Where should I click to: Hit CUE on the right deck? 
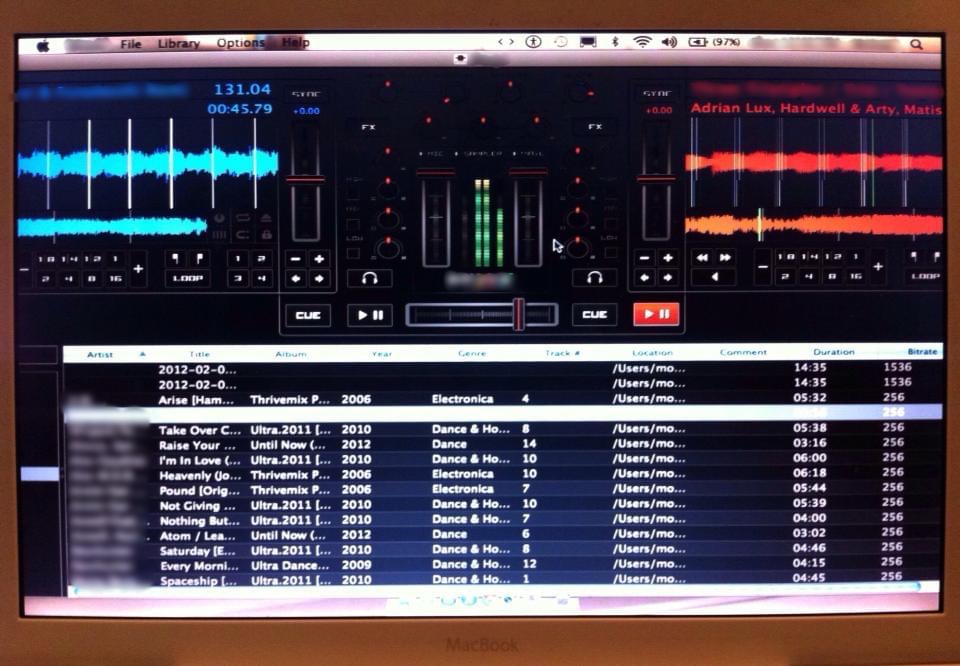coord(594,315)
